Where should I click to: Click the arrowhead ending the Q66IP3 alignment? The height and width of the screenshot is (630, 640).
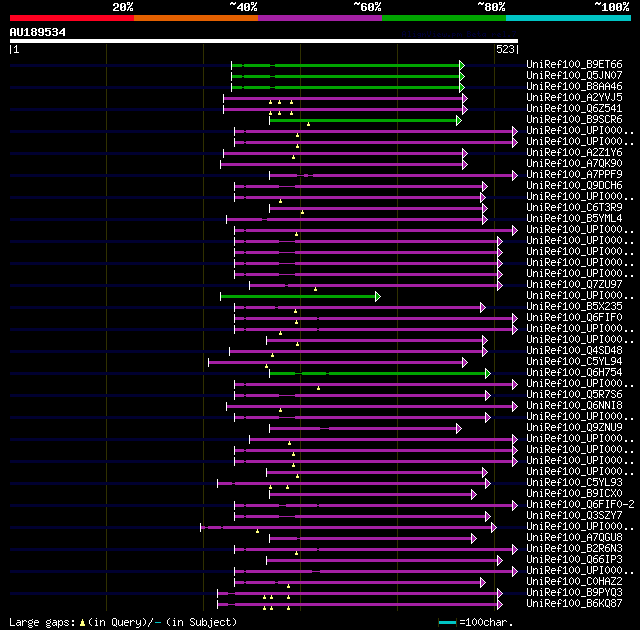coord(500,561)
